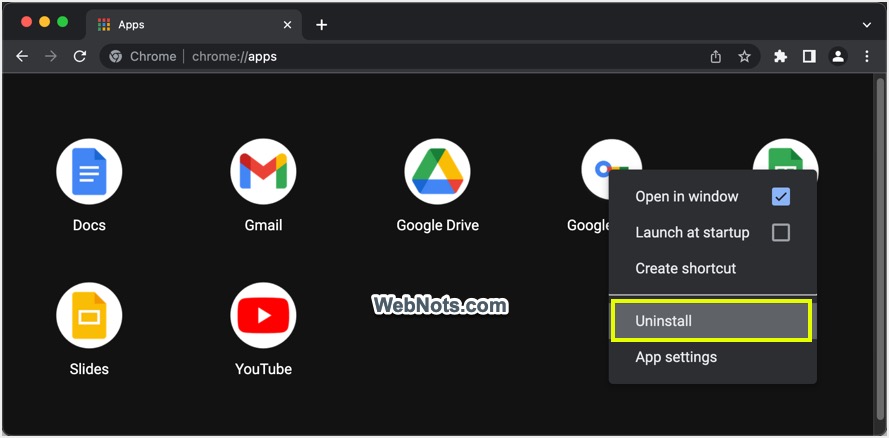This screenshot has width=889, height=438.
Task: Close the Apps tab
Action: pos(287,25)
